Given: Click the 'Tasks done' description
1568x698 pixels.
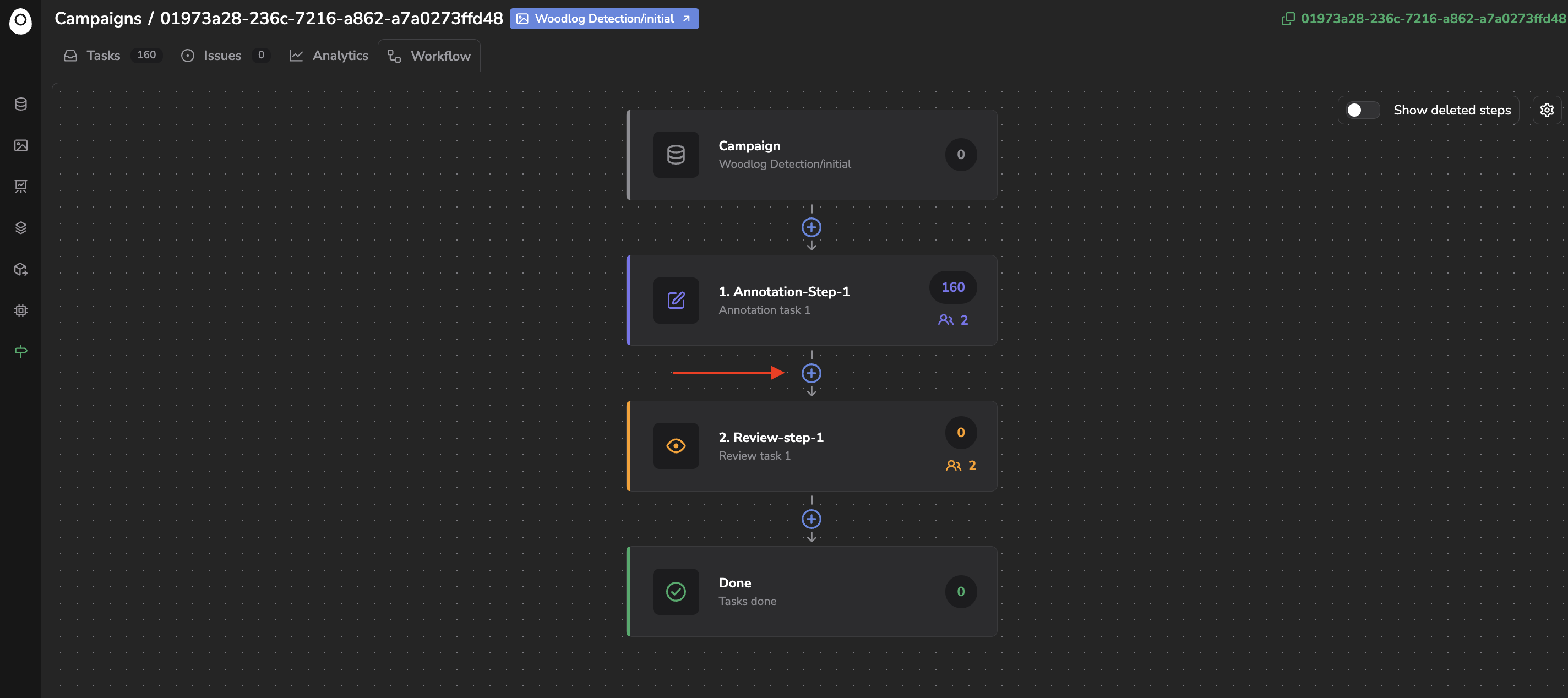Looking at the screenshot, I should pos(748,601).
